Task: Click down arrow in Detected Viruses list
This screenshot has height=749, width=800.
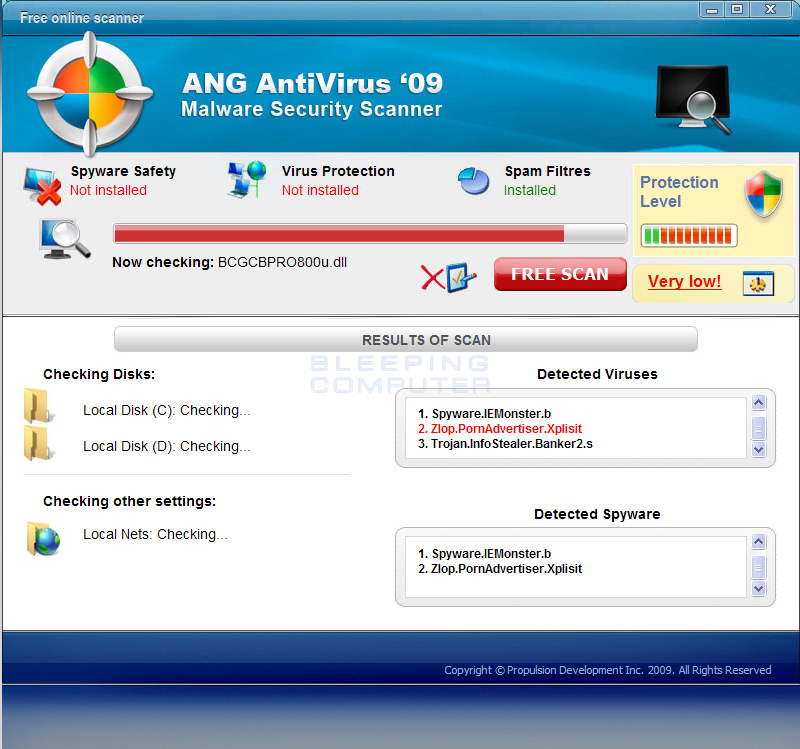Action: click(x=759, y=450)
